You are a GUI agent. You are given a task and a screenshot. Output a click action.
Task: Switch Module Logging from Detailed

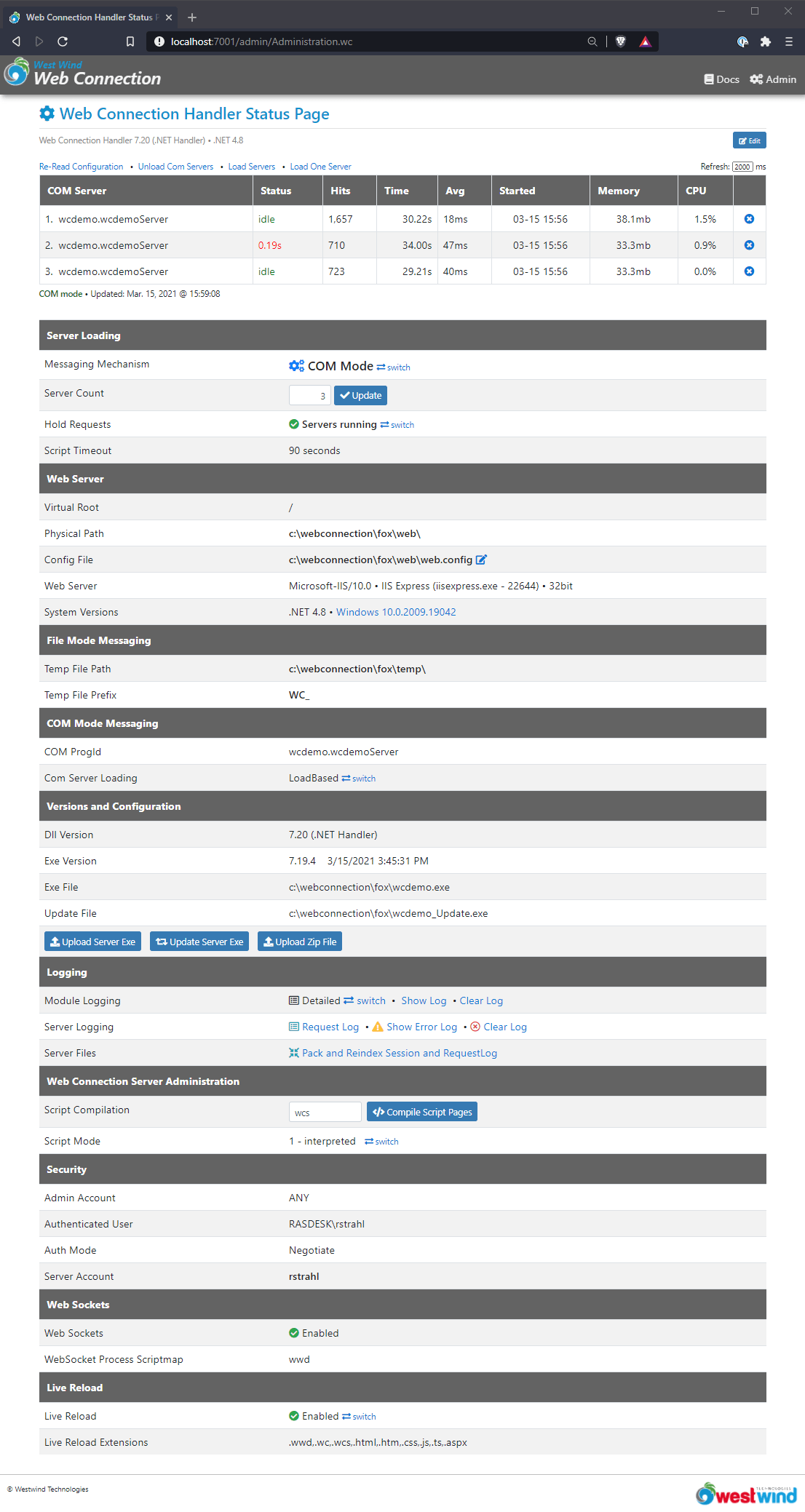[365, 1000]
